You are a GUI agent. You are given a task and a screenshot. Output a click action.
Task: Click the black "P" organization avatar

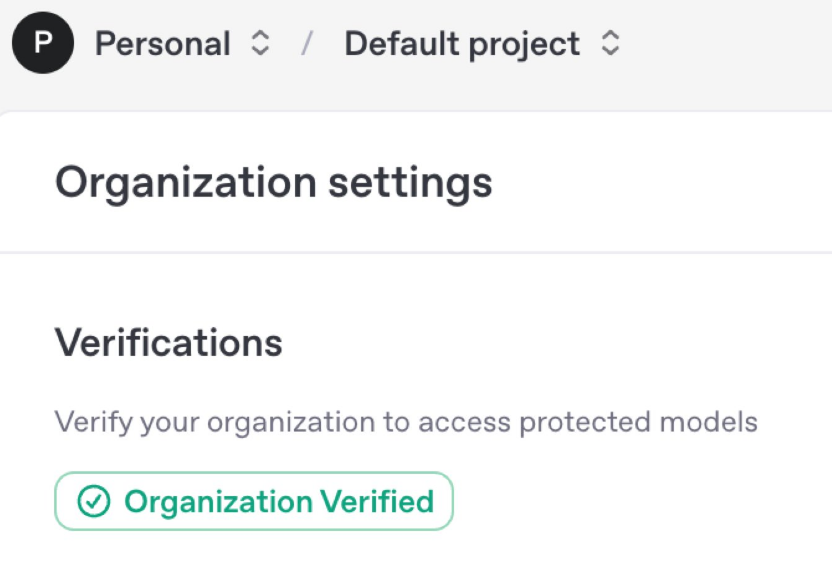click(43, 42)
